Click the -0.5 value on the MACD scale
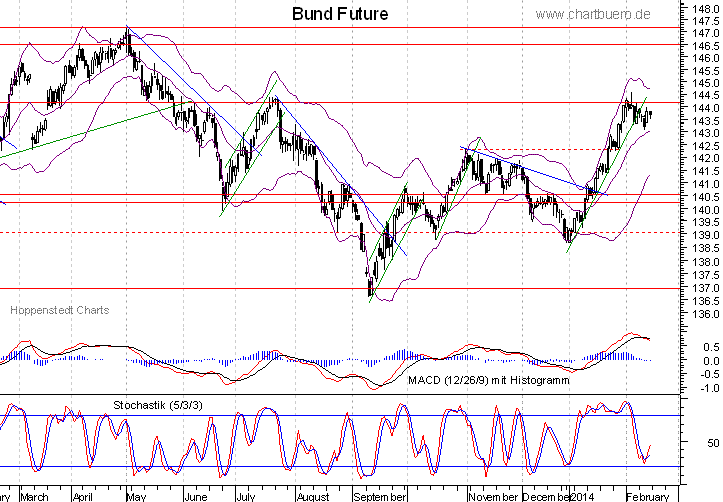Image resolution: width=723 pixels, height=502 pixels. [709, 374]
